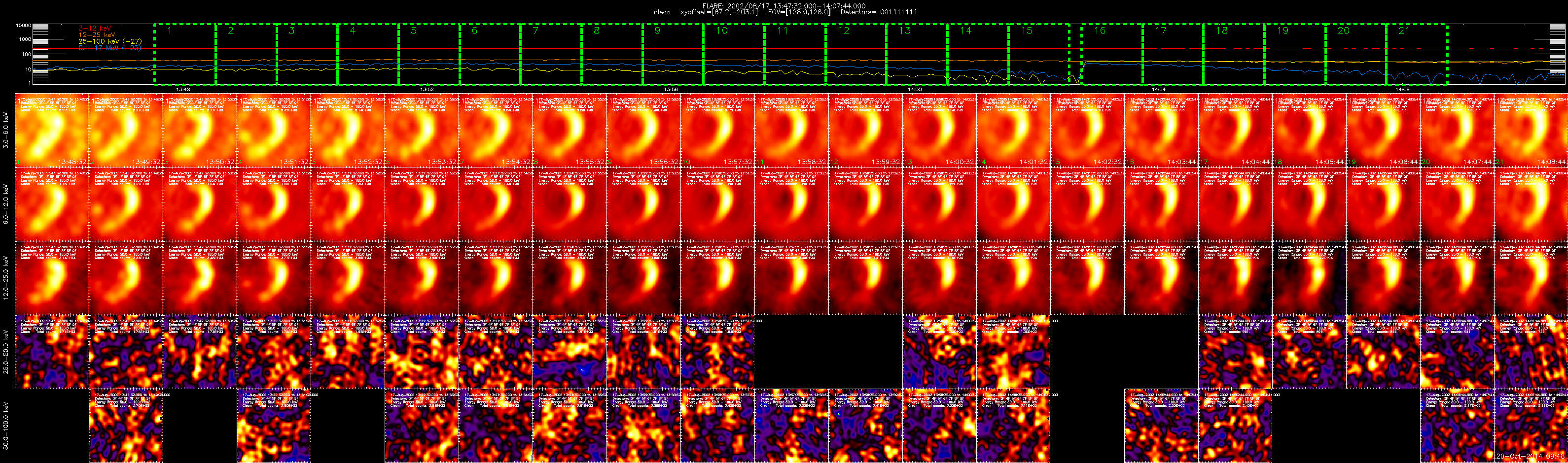Open the image stamped 13:57:32
1568x463 pixels.
(x=717, y=130)
